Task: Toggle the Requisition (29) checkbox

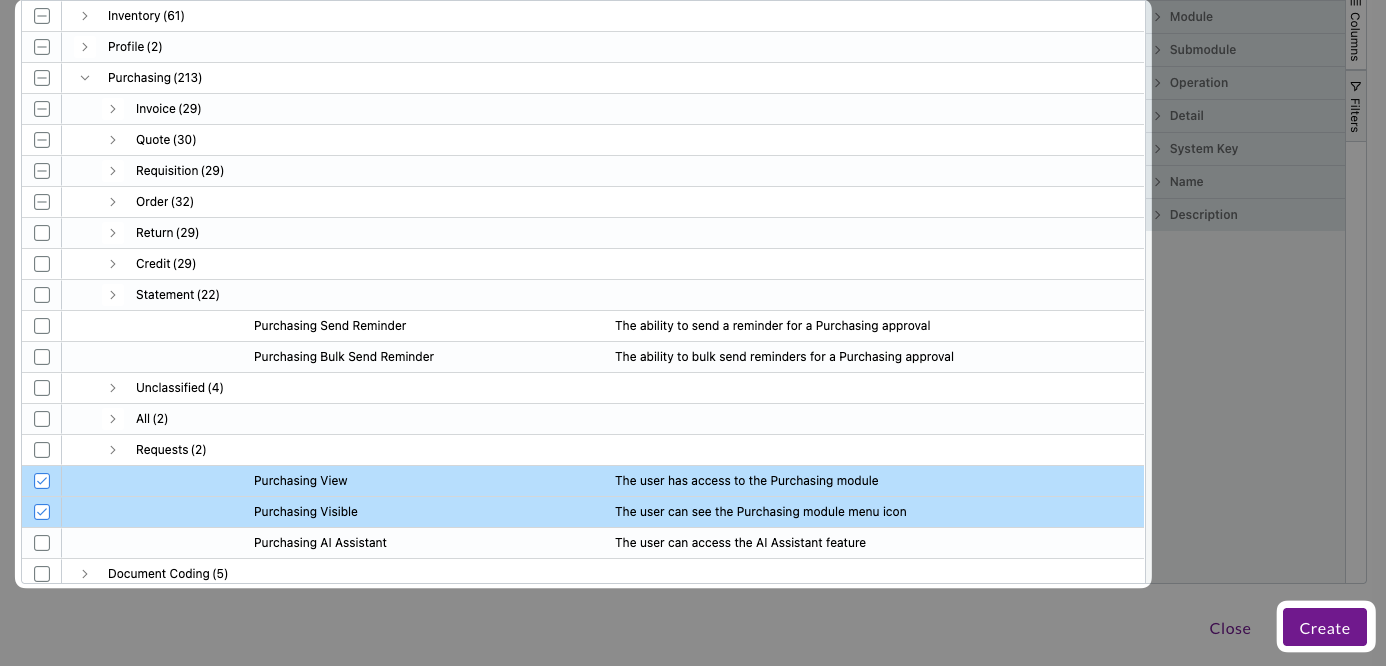Action: tap(42, 171)
